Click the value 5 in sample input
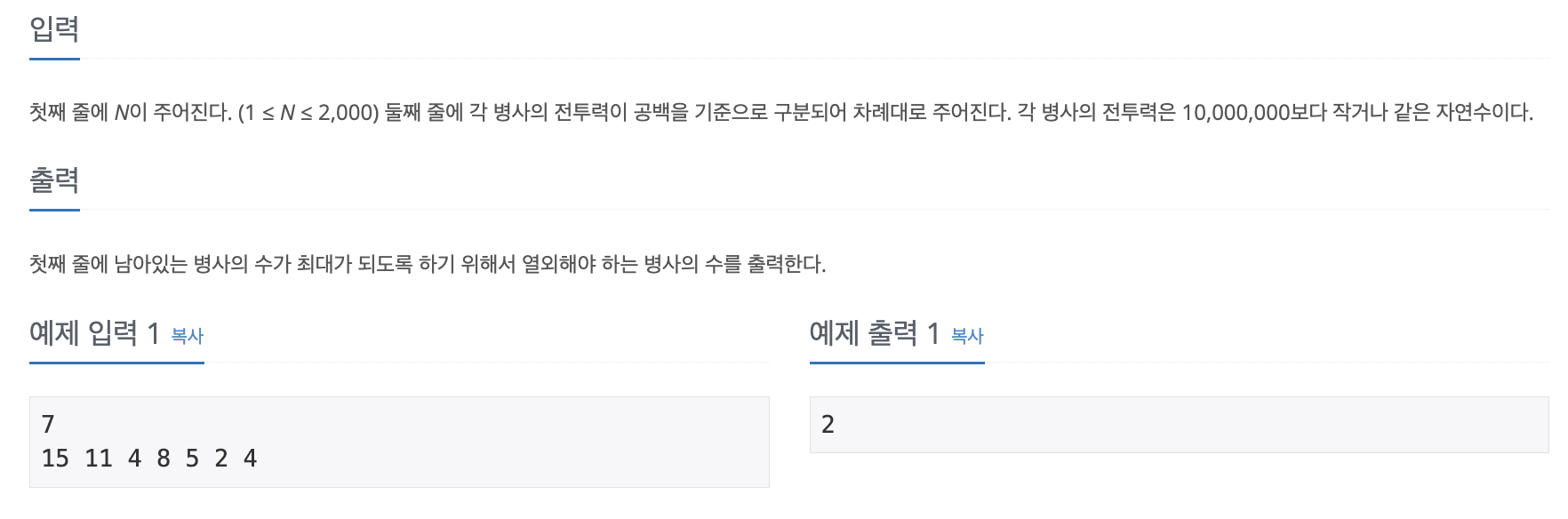Image resolution: width=1568 pixels, height=519 pixels. coord(192,458)
